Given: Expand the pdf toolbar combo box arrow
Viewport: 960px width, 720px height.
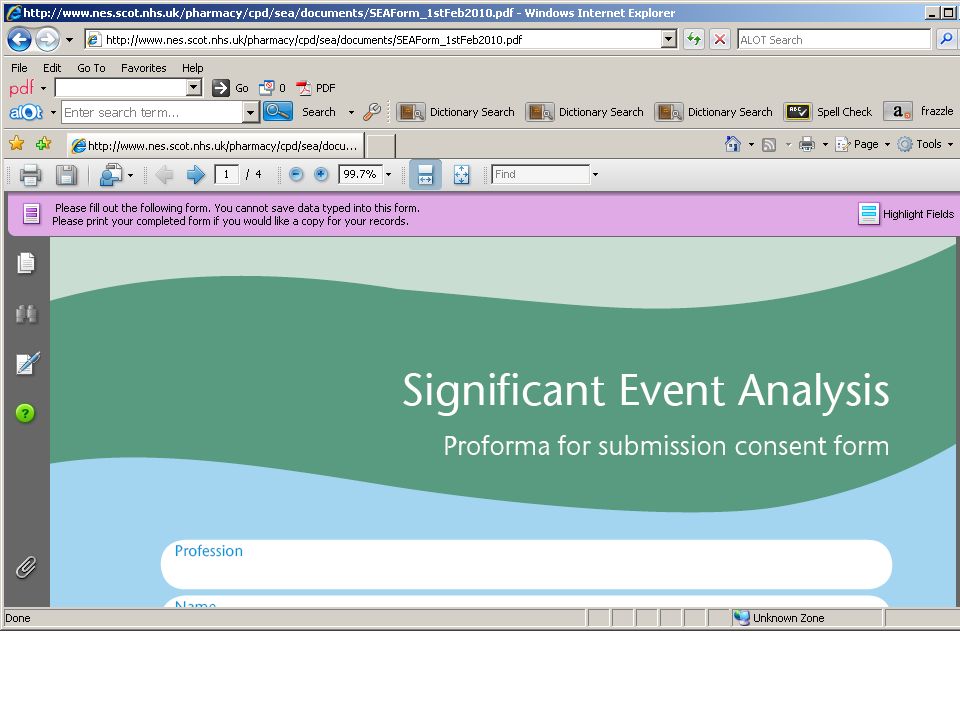Looking at the screenshot, I should pos(193,88).
